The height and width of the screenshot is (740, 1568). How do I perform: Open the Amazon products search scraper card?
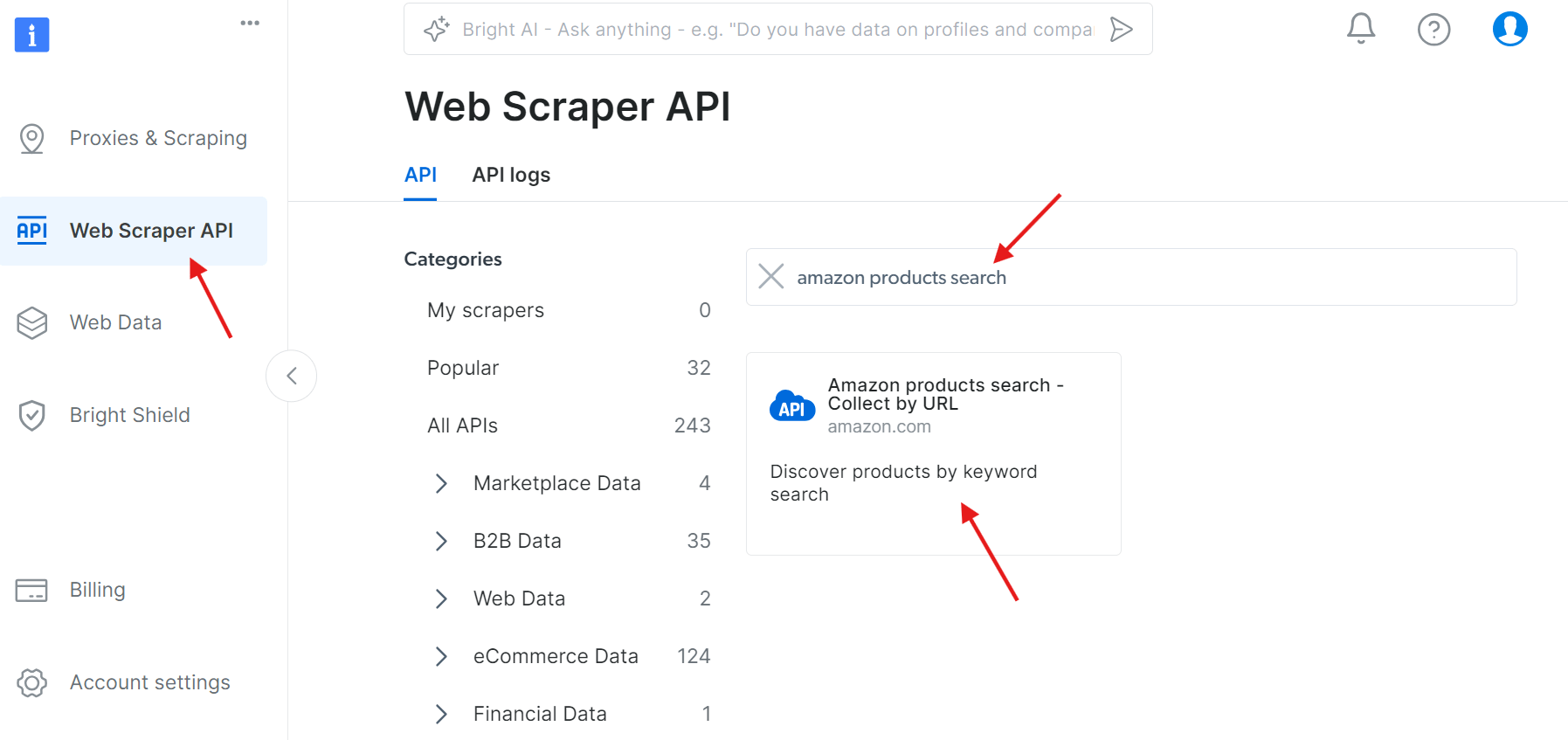933,453
